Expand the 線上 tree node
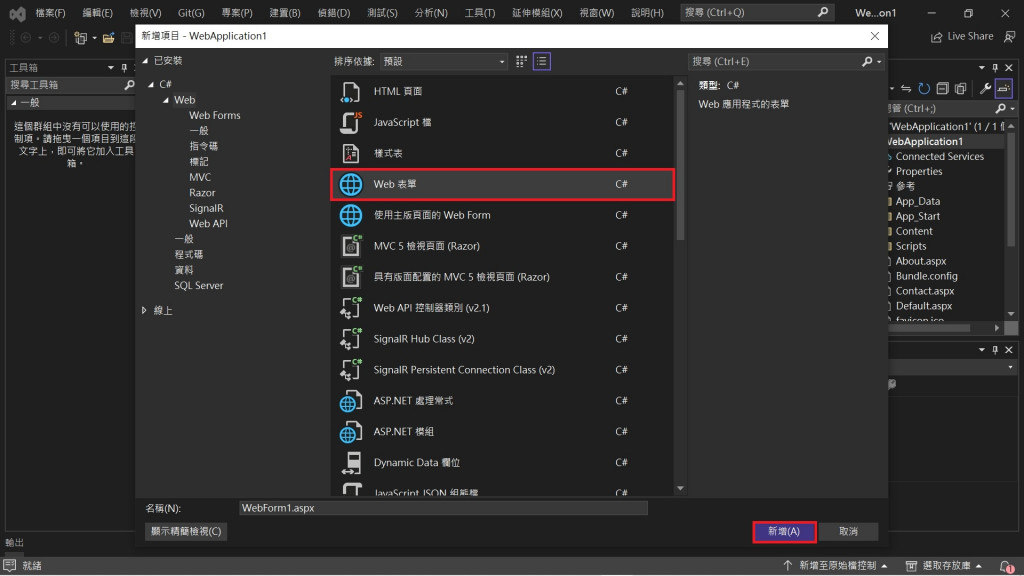Image resolution: width=1024 pixels, height=576 pixels. [x=144, y=311]
